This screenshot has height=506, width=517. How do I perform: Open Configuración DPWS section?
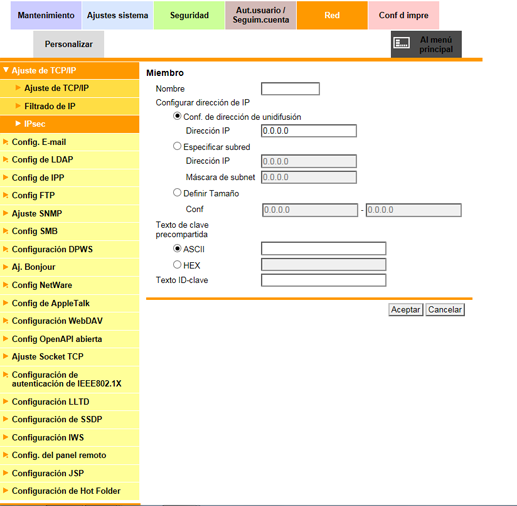(70, 249)
